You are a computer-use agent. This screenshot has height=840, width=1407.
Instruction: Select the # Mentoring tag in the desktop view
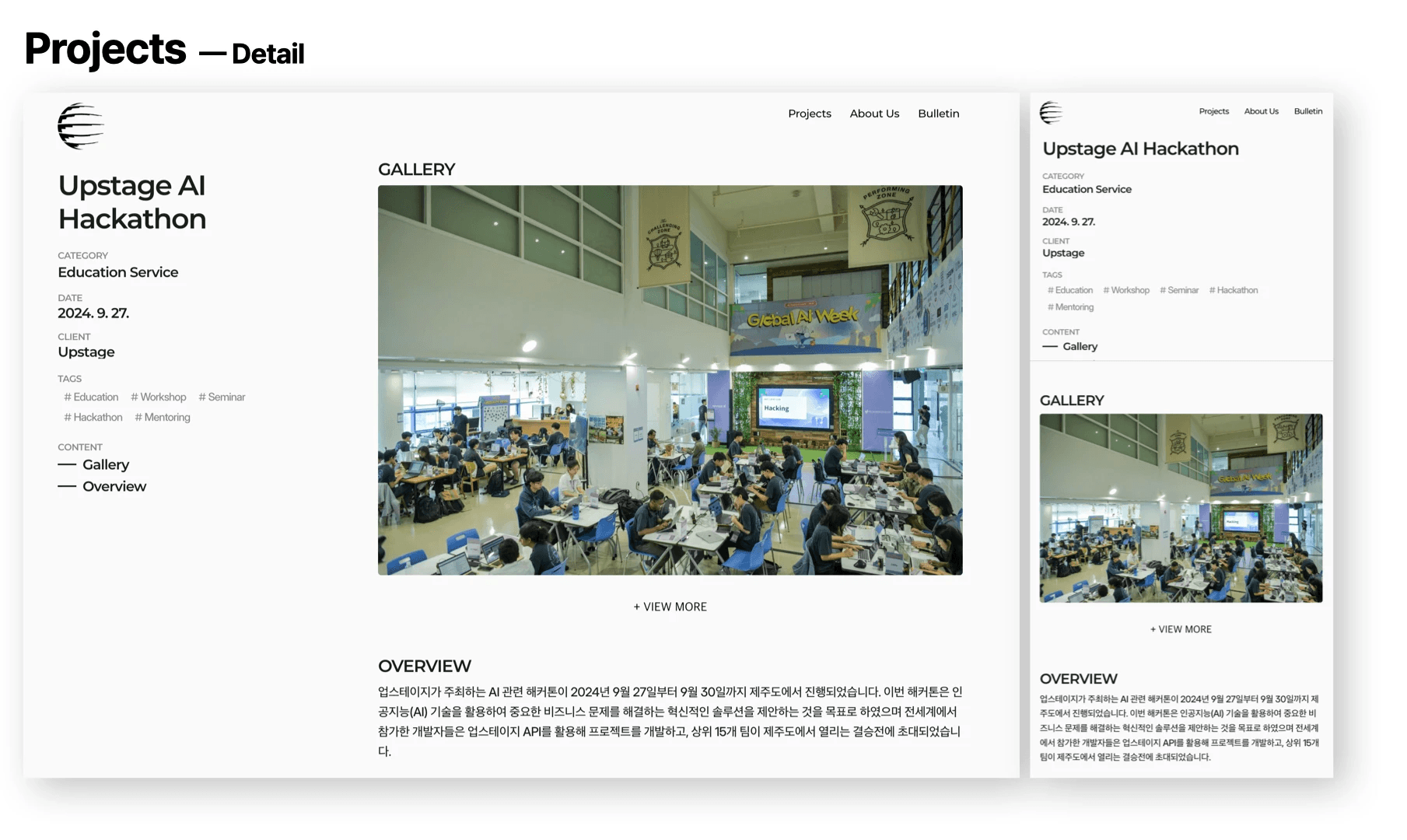(163, 417)
